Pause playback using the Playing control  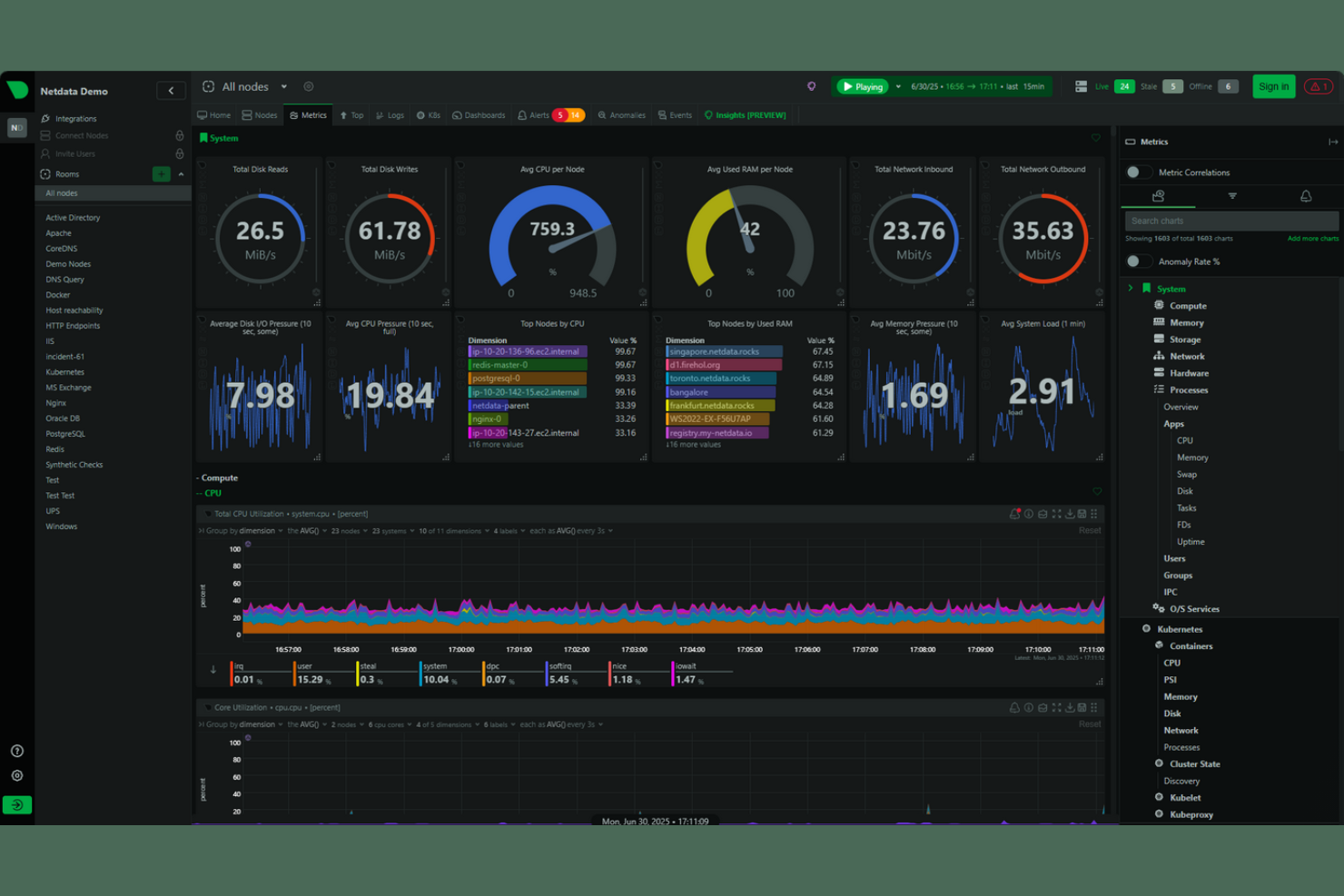861,86
